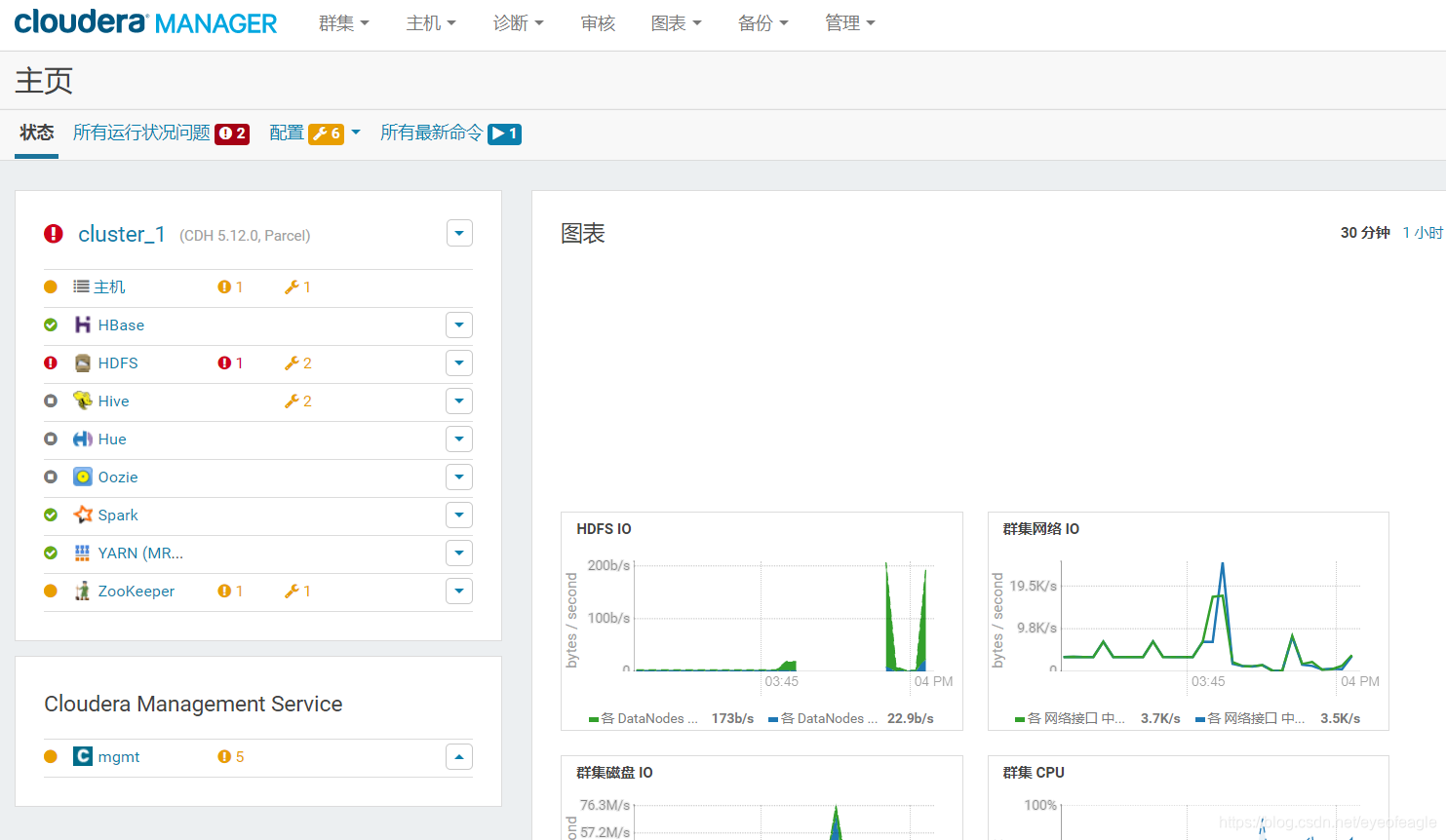Open cluster_1 actions dropdown
1446x840 pixels.
pyautogui.click(x=459, y=233)
